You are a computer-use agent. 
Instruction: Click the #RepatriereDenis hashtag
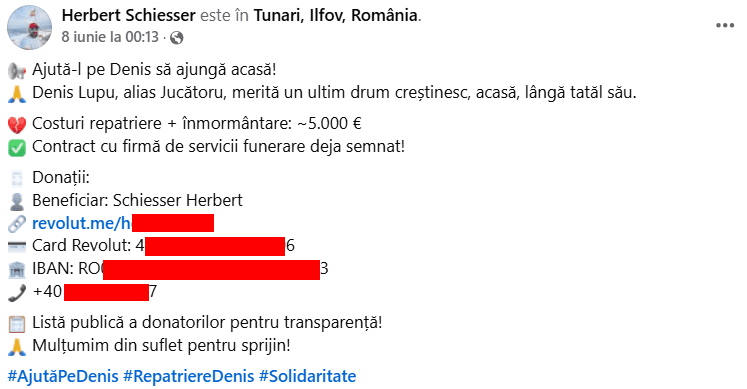coord(189,376)
